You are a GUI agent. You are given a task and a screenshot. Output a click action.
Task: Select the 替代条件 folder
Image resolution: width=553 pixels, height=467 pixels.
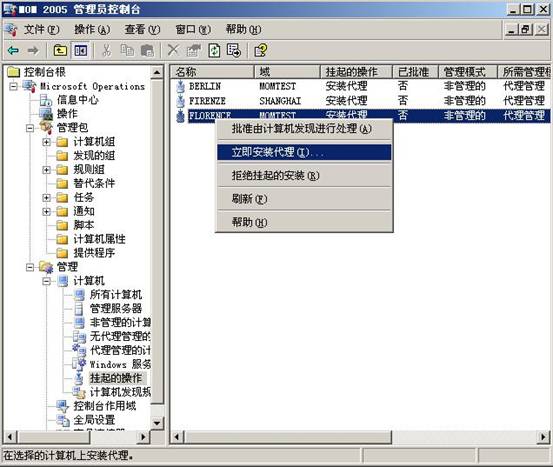94,183
